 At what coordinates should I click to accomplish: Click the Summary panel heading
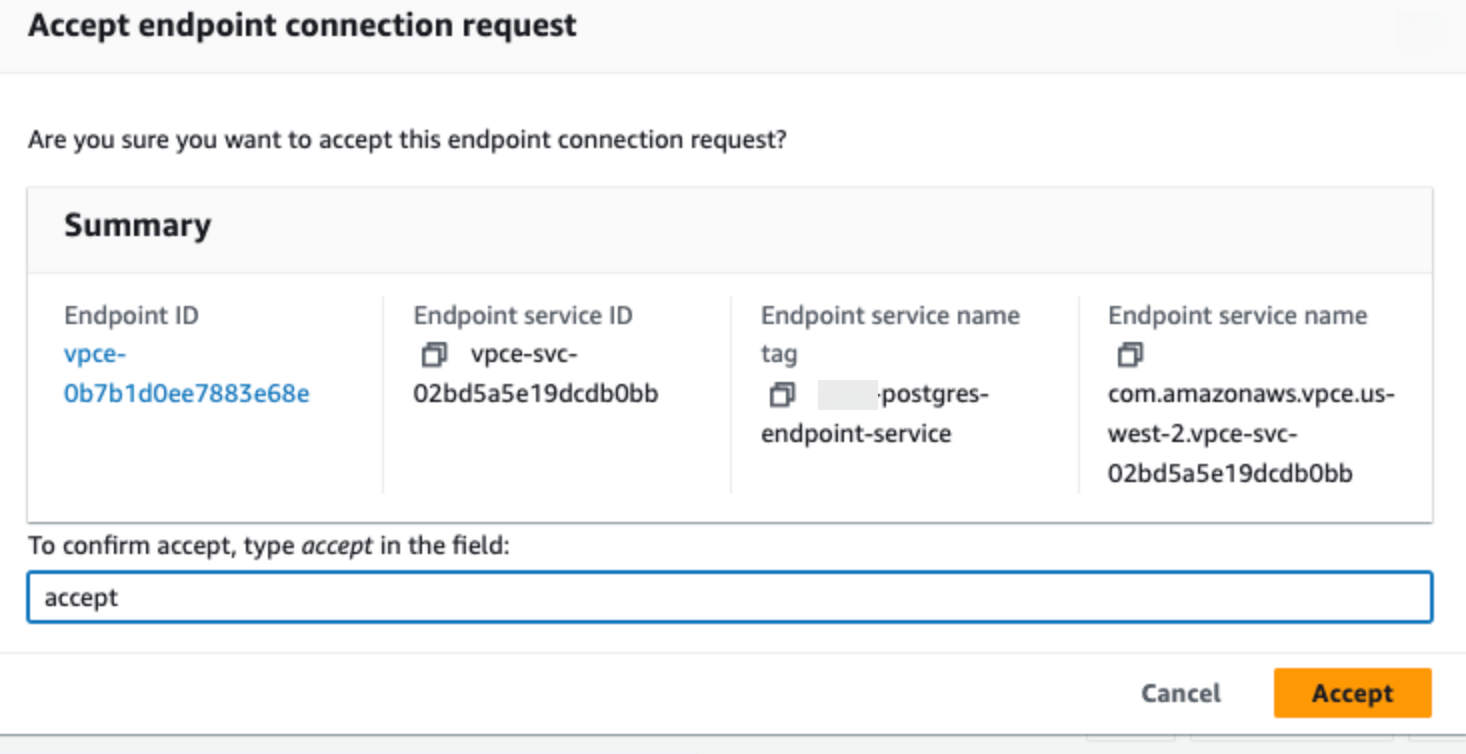tap(137, 225)
